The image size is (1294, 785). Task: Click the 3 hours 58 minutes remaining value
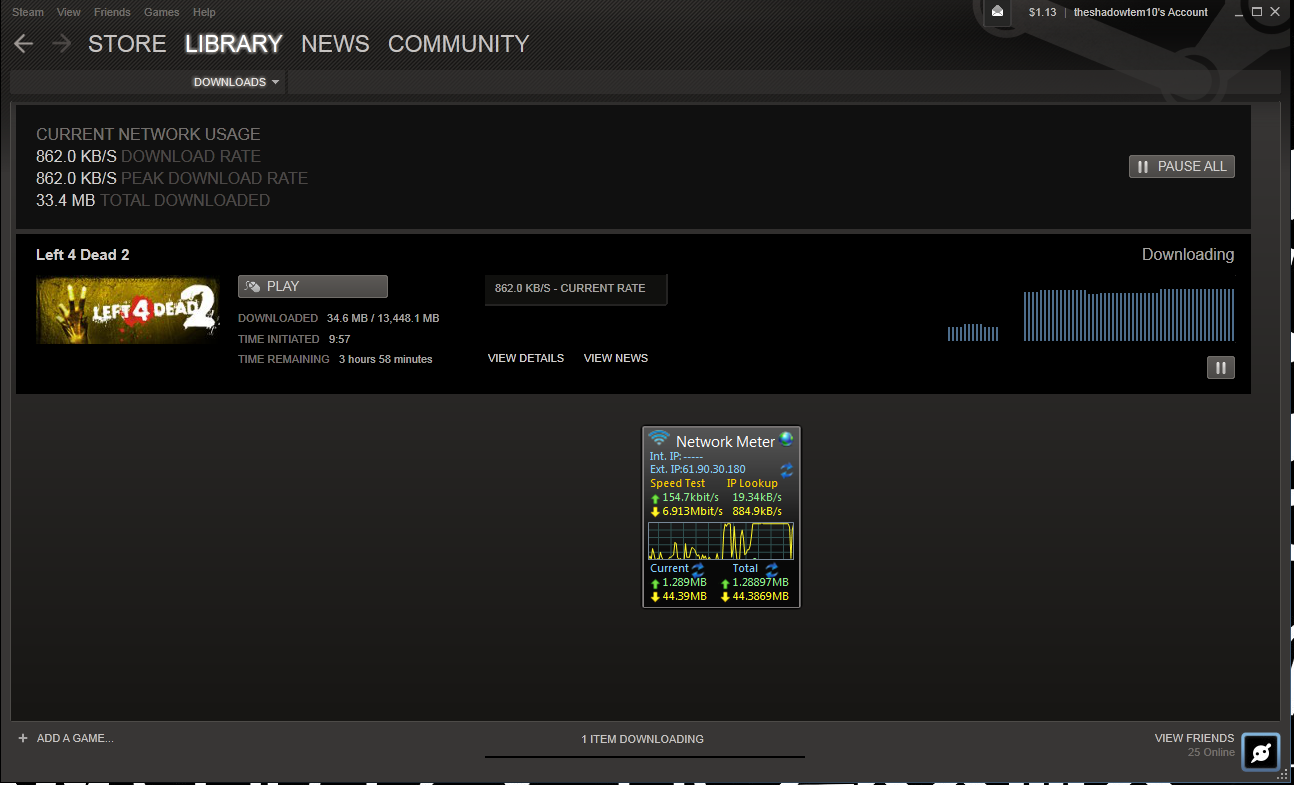(386, 359)
